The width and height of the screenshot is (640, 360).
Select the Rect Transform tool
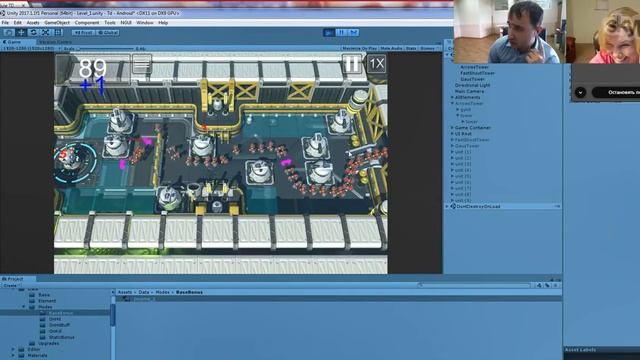58,32
